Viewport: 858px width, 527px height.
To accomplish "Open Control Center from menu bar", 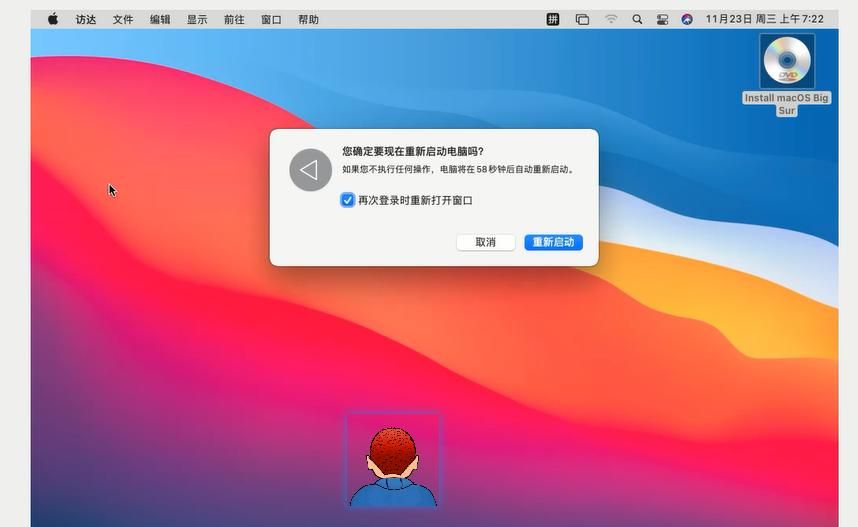I will coord(662,19).
